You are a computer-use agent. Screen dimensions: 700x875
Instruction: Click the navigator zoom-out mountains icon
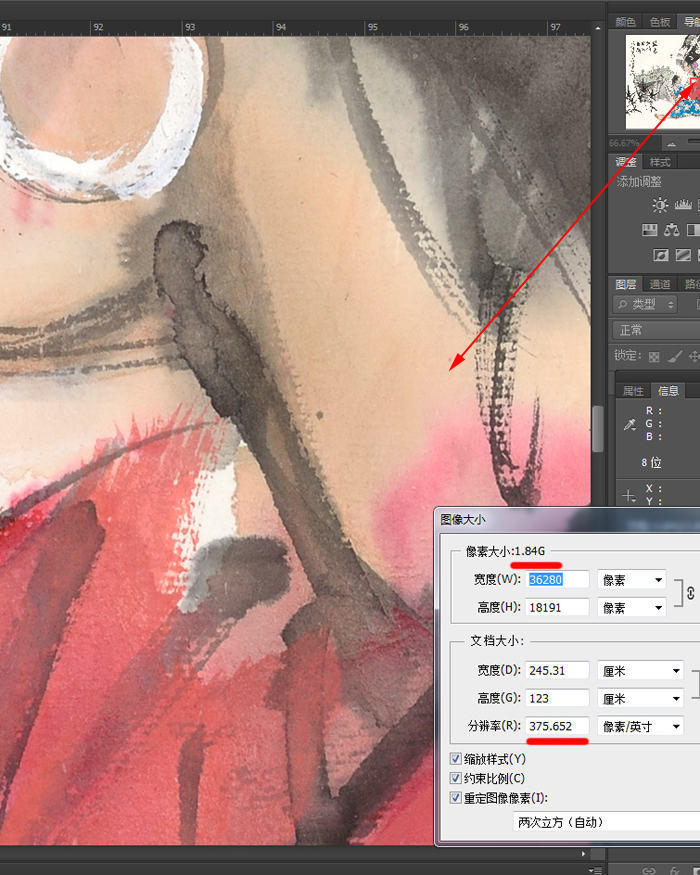coord(672,143)
